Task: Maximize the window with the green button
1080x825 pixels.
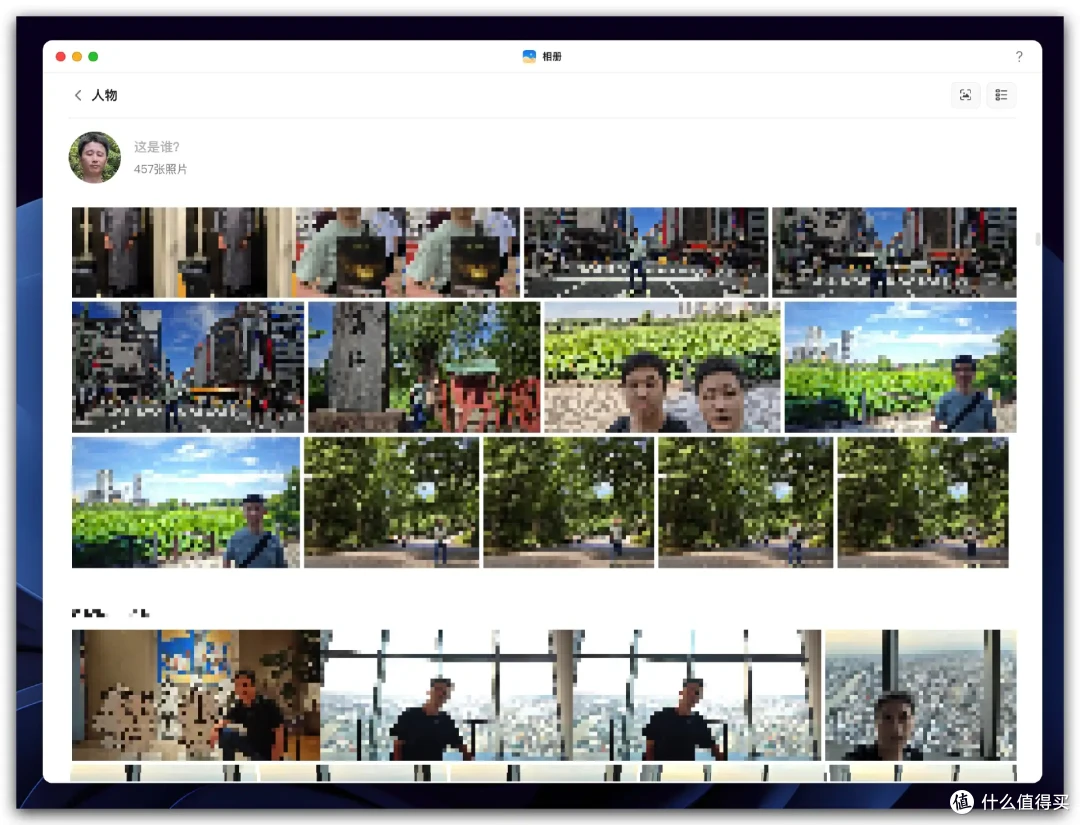Action: pyautogui.click(x=93, y=56)
